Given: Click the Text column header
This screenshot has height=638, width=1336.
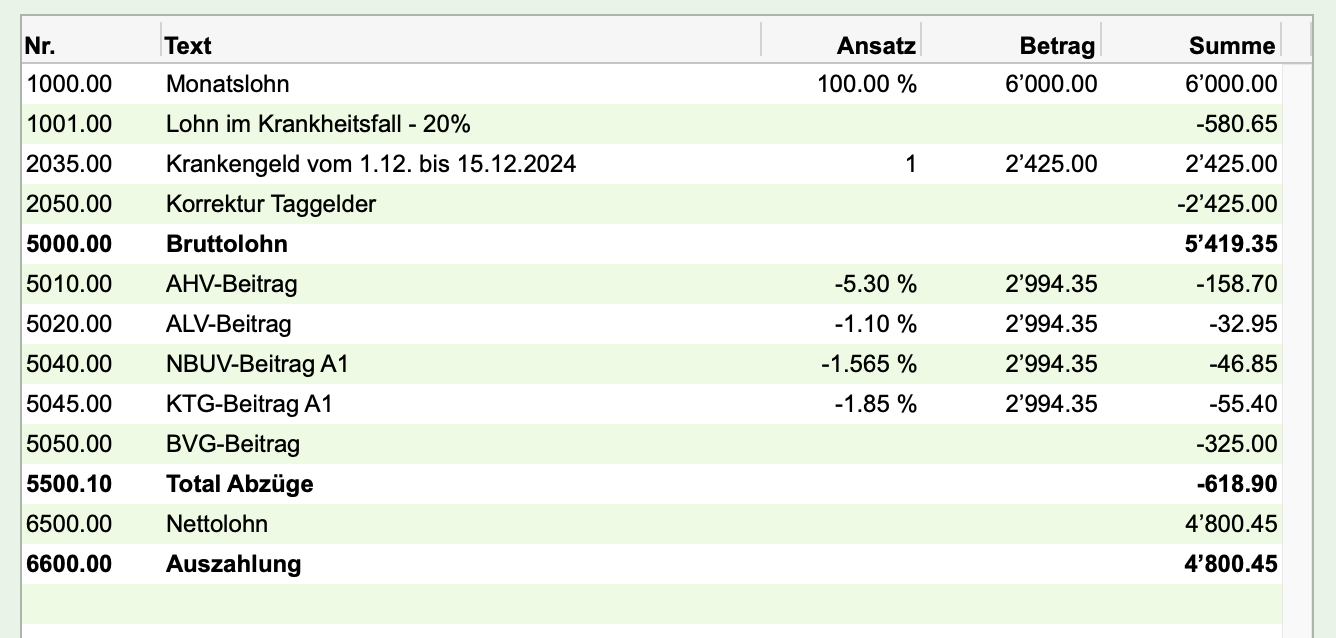Looking at the screenshot, I should [461, 45].
